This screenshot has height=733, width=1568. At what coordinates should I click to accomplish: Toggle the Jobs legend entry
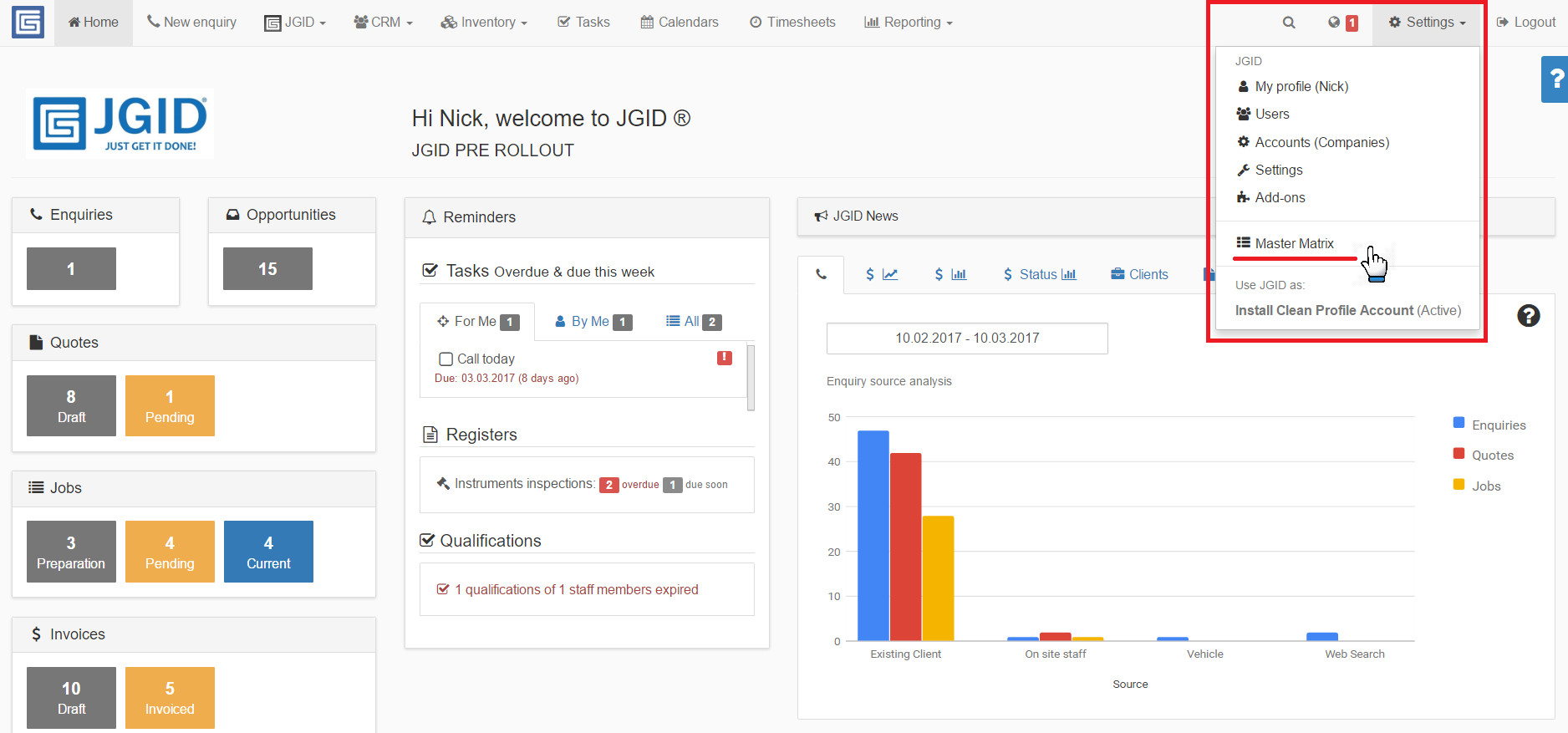click(1477, 486)
